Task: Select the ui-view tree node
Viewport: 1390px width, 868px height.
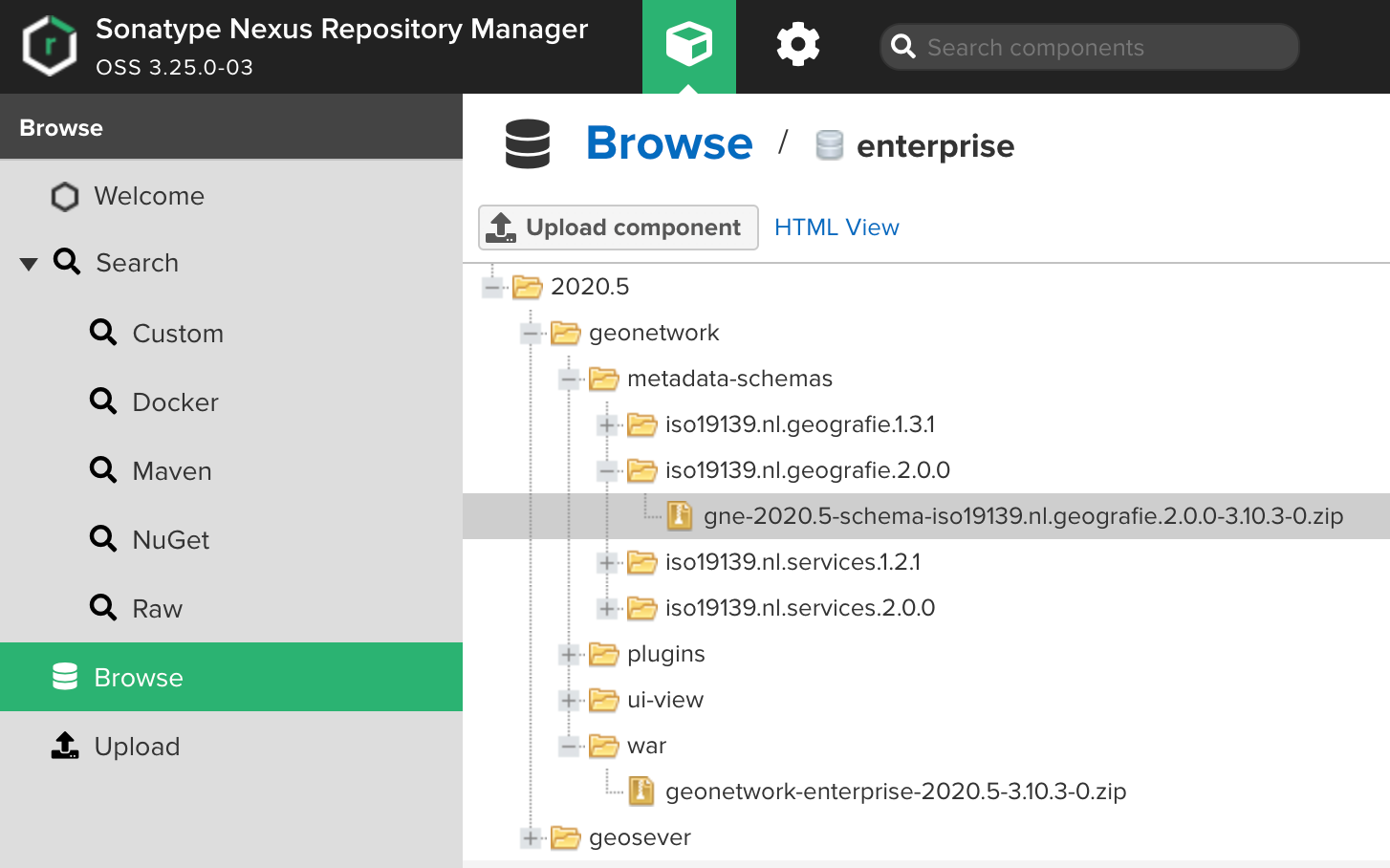Action: (x=665, y=700)
